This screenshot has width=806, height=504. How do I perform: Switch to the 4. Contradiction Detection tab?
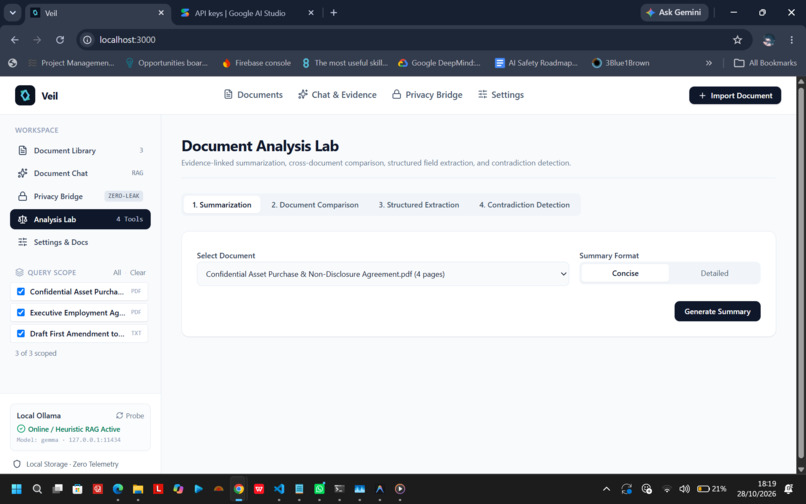tap(524, 205)
